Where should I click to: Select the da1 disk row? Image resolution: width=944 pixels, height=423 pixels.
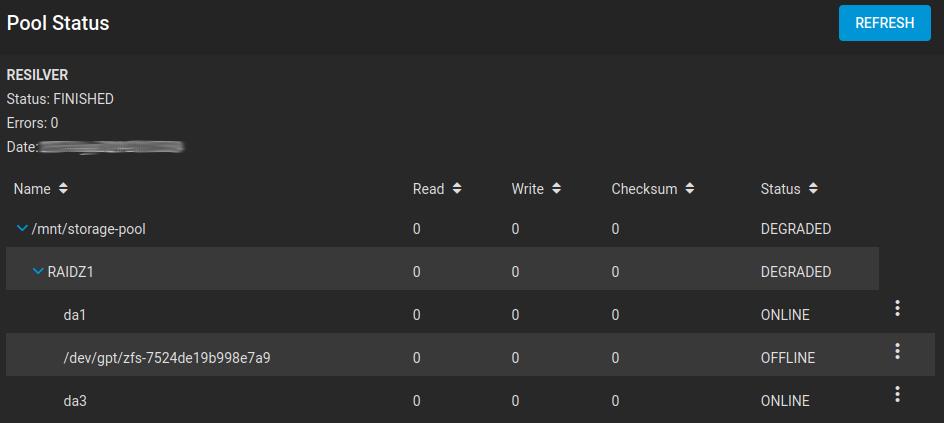pos(75,315)
